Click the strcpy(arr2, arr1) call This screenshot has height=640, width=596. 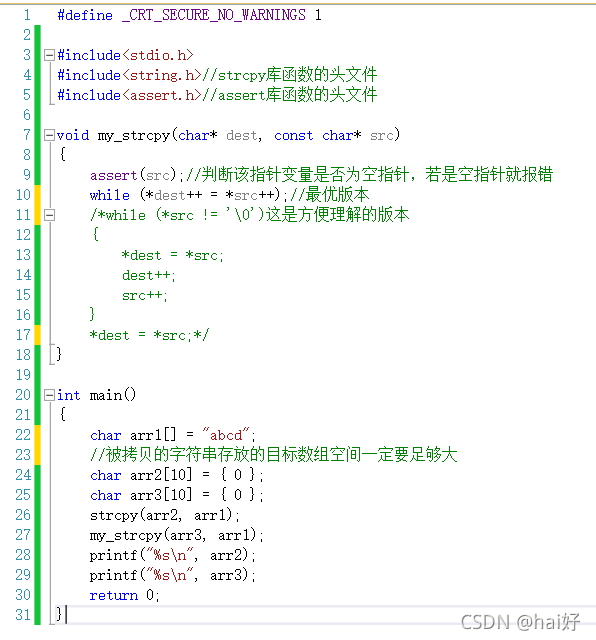(x=165, y=515)
